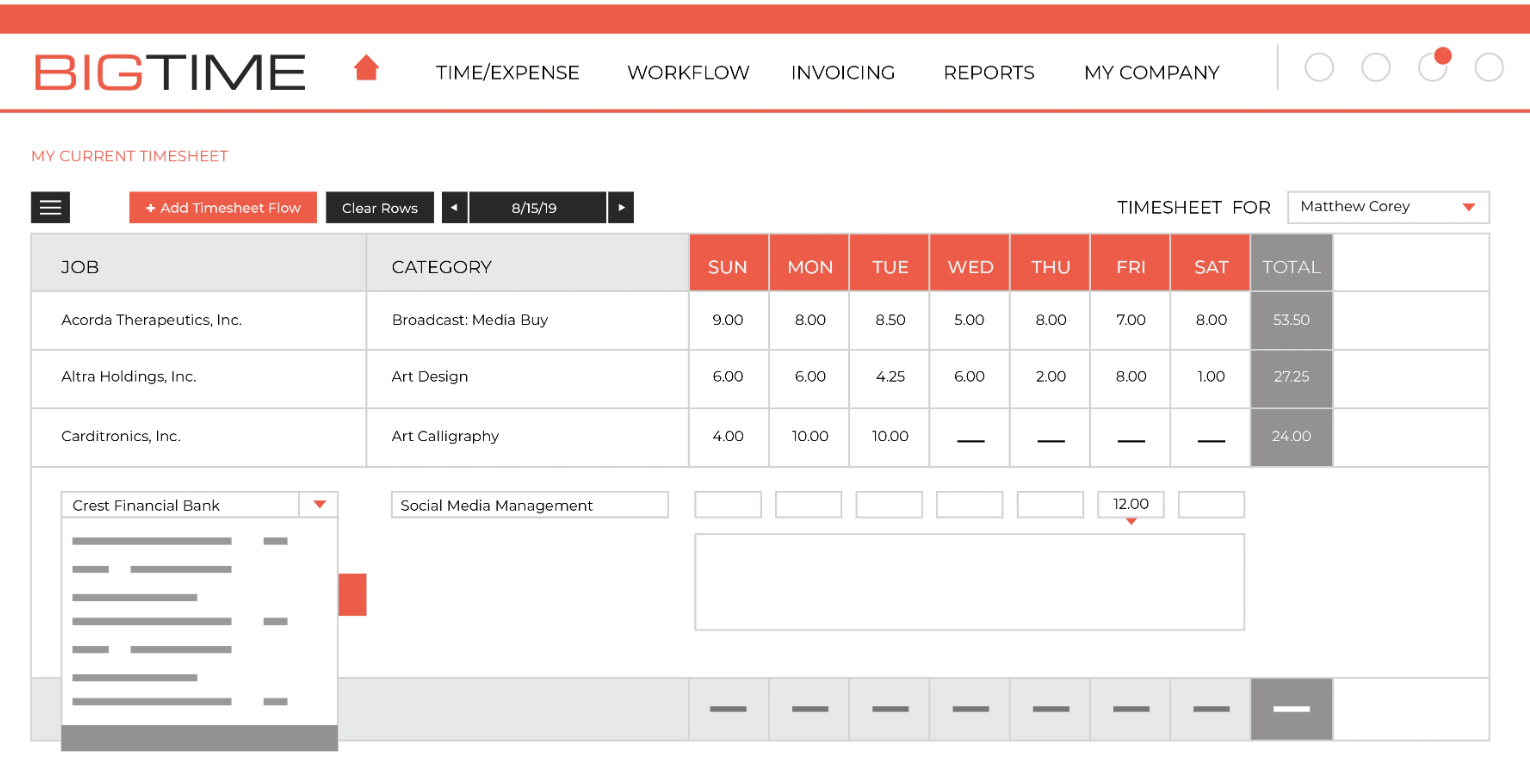The image size is (1530, 768).
Task: Click the 8/15/19 date selector
Action: [x=537, y=207]
